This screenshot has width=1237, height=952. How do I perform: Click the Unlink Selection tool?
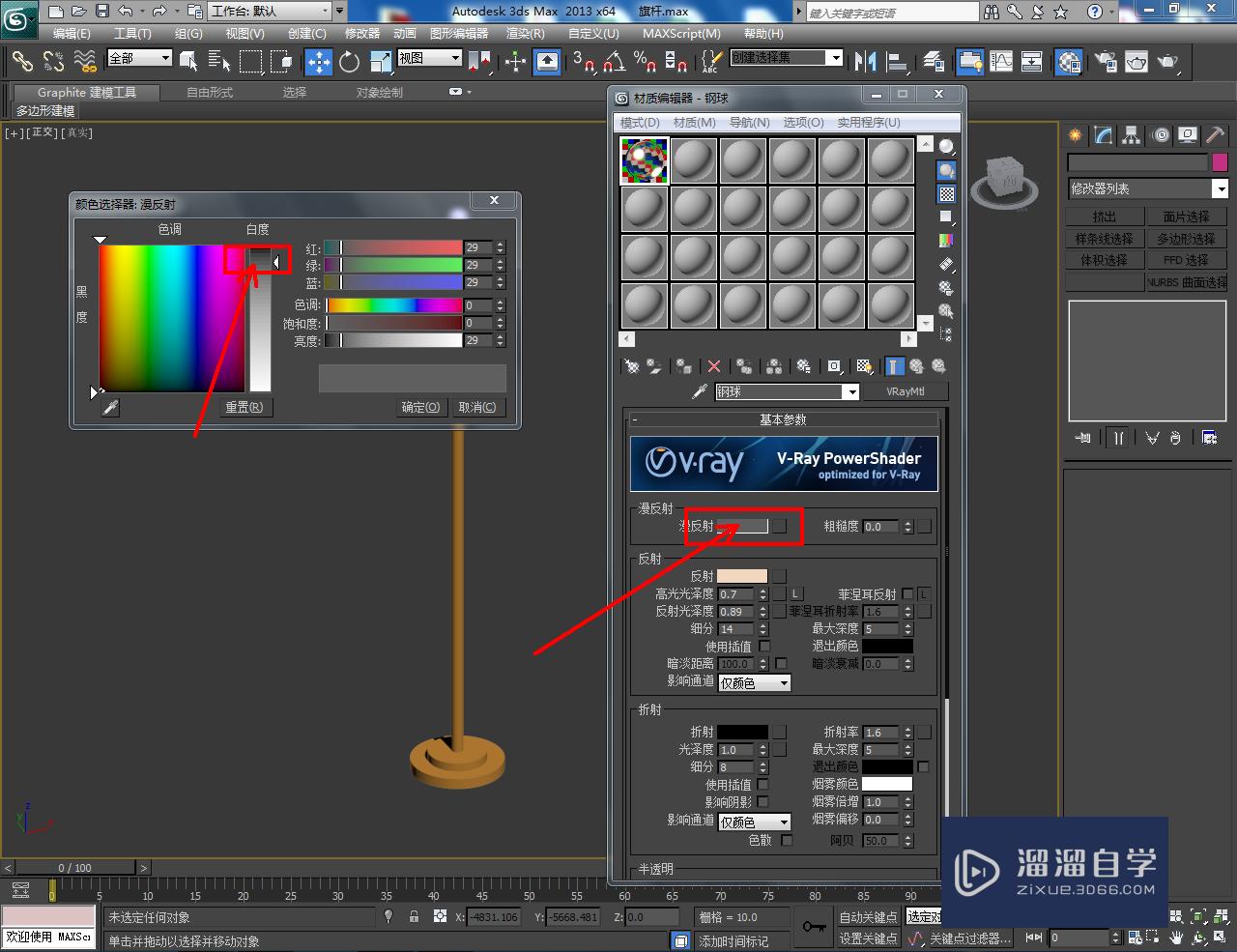(53, 62)
